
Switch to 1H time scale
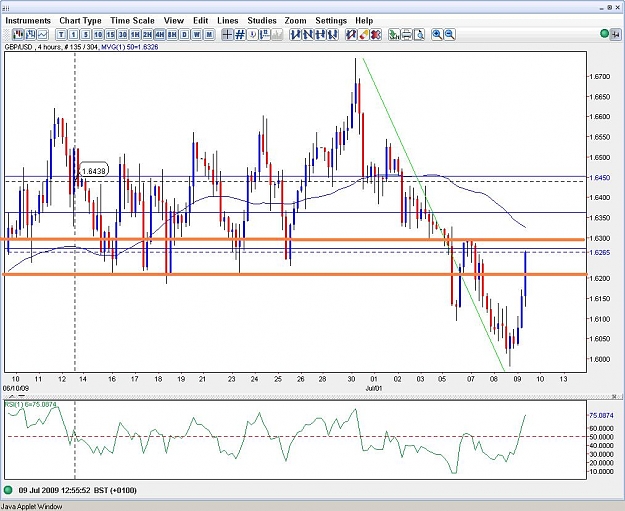click(x=135, y=35)
